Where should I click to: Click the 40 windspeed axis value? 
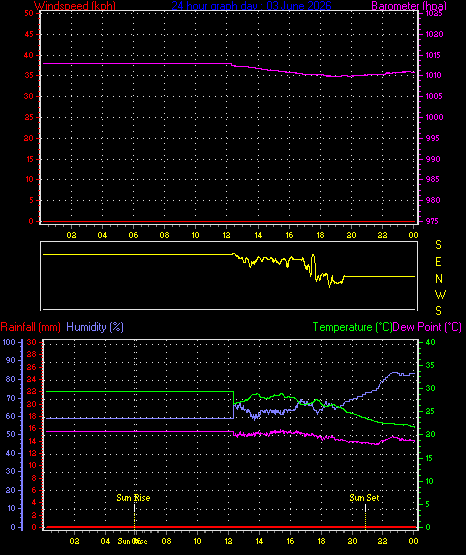29,55
